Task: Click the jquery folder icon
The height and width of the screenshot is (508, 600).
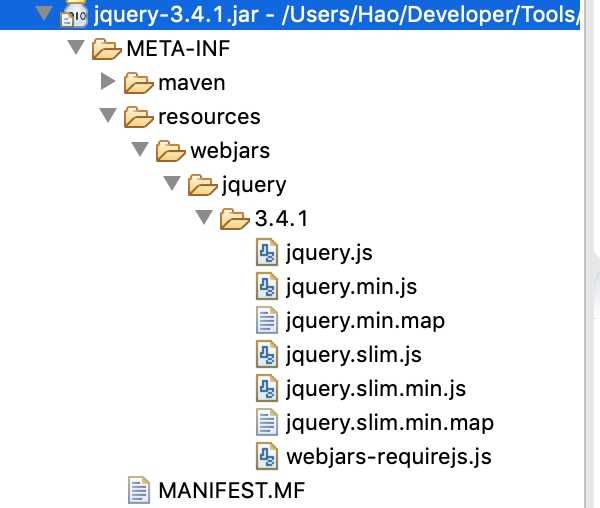Action: tap(203, 185)
